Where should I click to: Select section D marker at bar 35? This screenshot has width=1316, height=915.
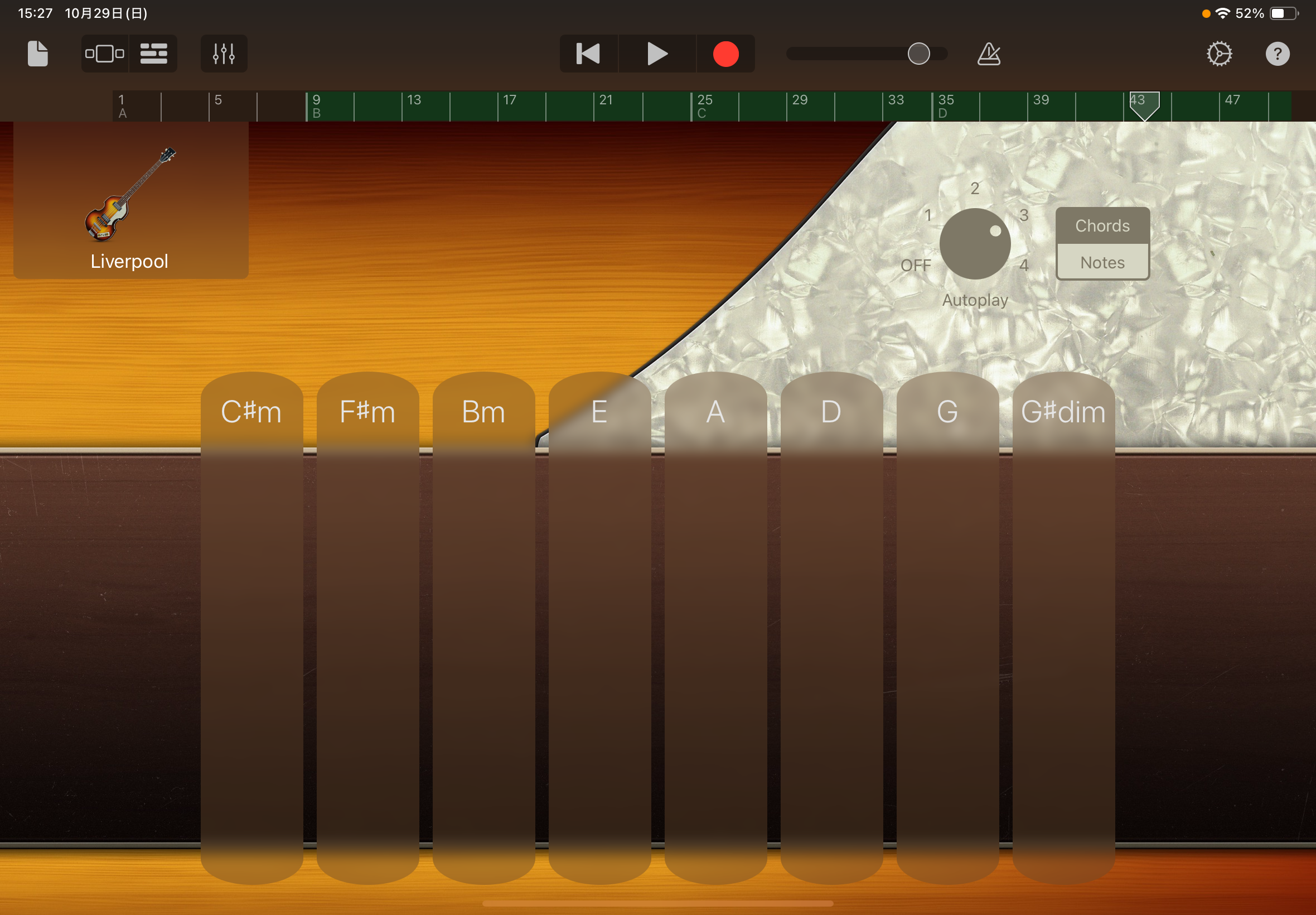945,107
